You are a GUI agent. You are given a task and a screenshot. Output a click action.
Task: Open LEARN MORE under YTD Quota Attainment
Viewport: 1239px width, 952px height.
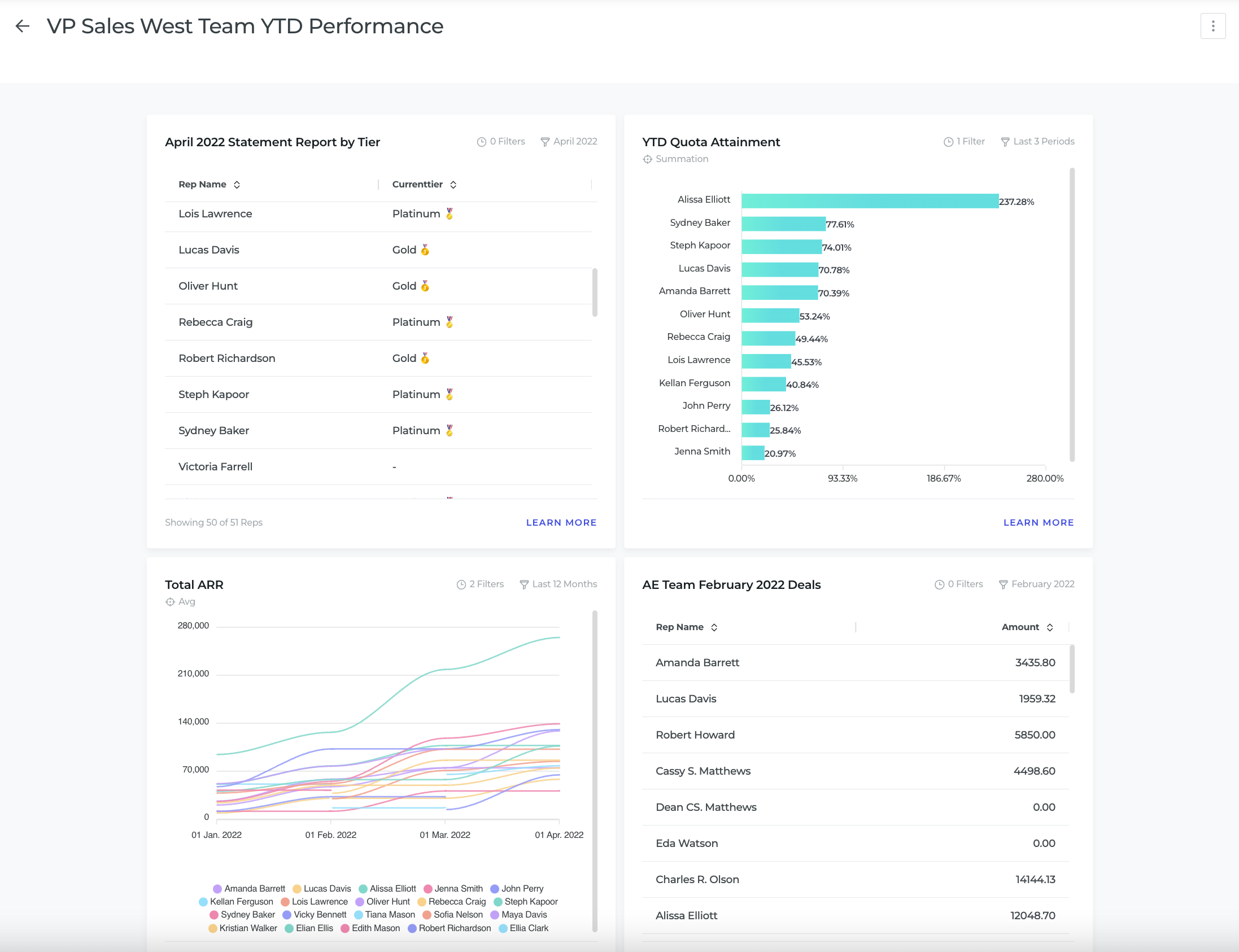(x=1039, y=522)
